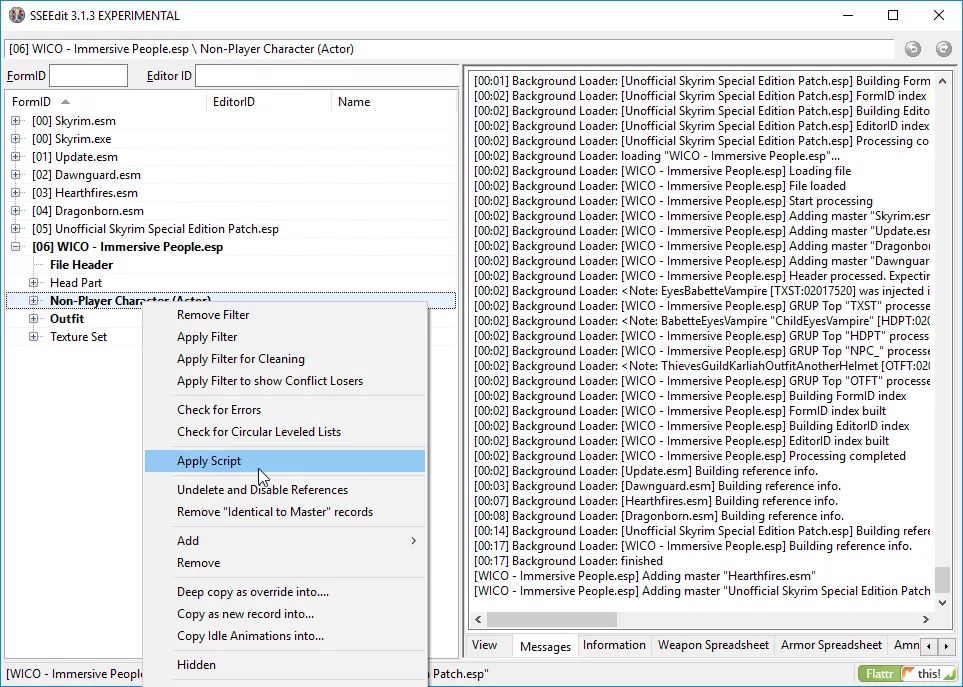Viewport: 963px width, 687px height.
Task: Expand the Head Part group
Action: click(34, 282)
